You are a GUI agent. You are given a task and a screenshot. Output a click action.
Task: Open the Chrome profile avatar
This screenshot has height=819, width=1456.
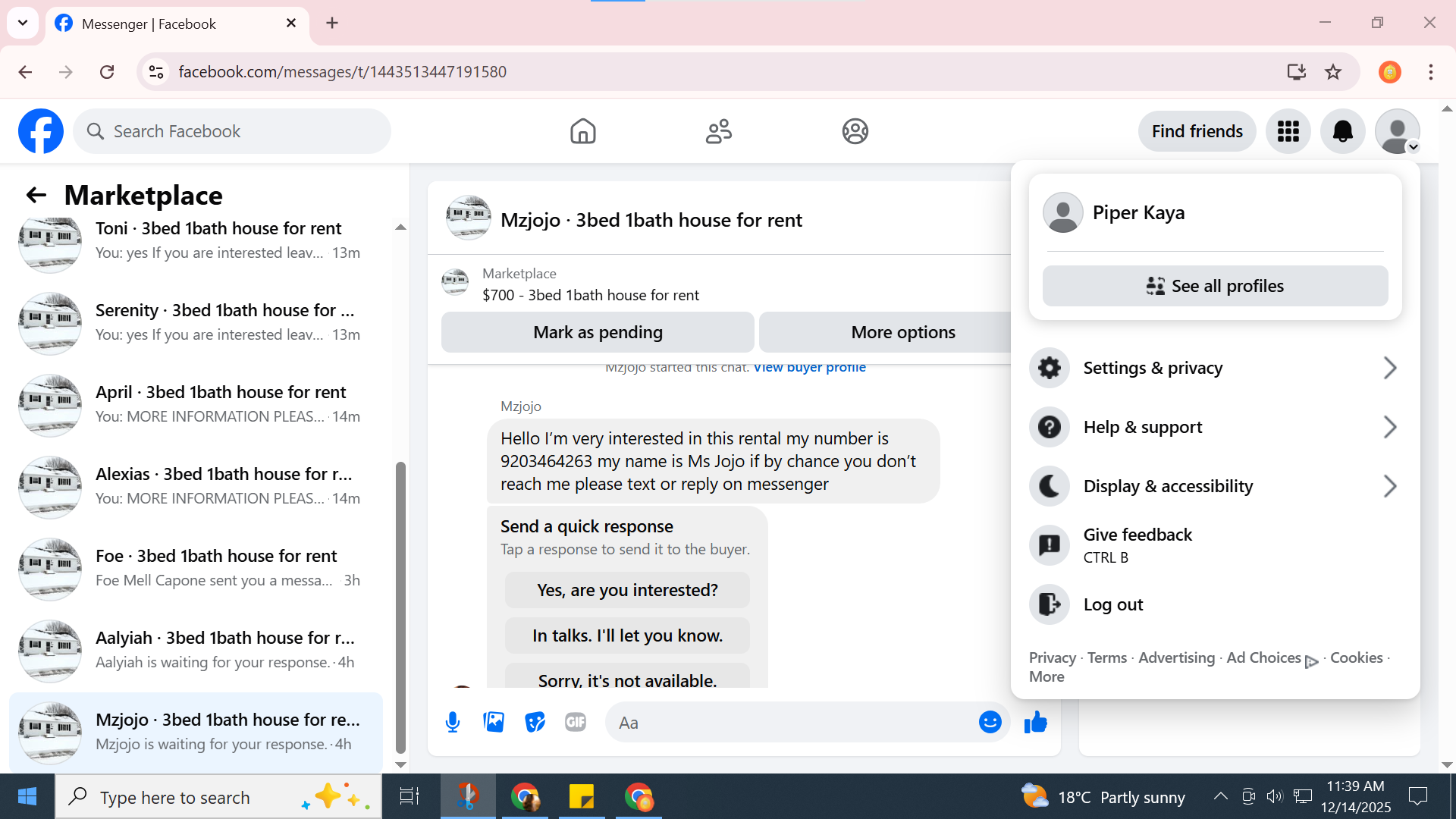pyautogui.click(x=1389, y=72)
